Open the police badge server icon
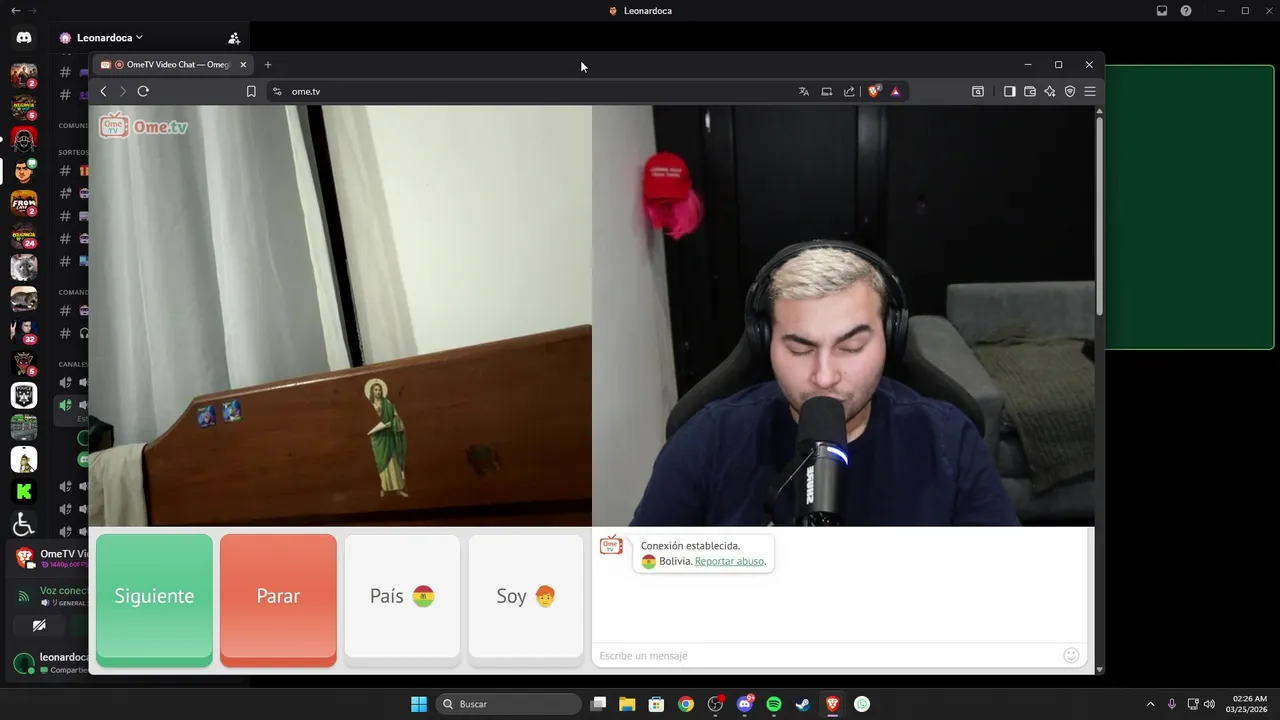Screen dimensions: 1280x720 (x=24, y=395)
